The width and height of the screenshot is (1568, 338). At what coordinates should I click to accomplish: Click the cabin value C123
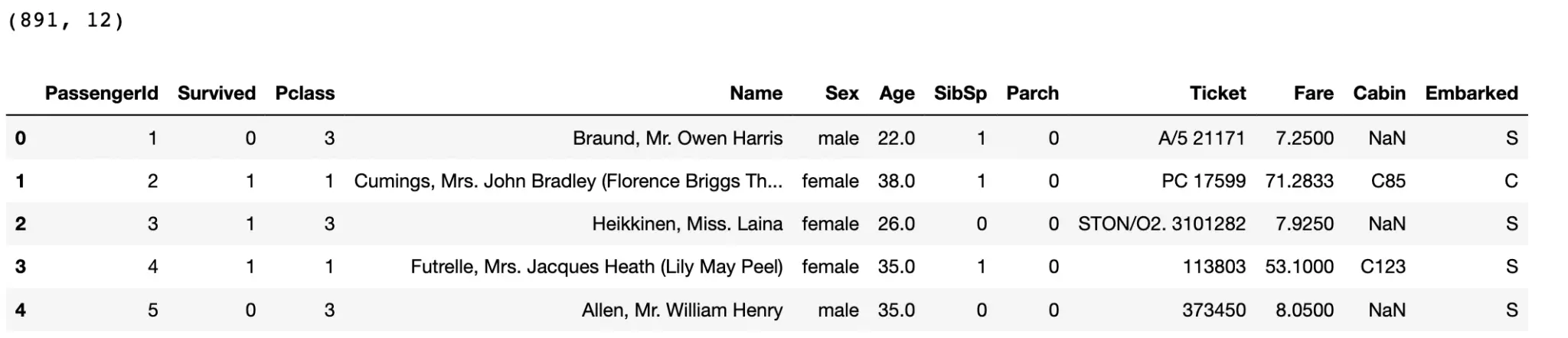[1383, 267]
